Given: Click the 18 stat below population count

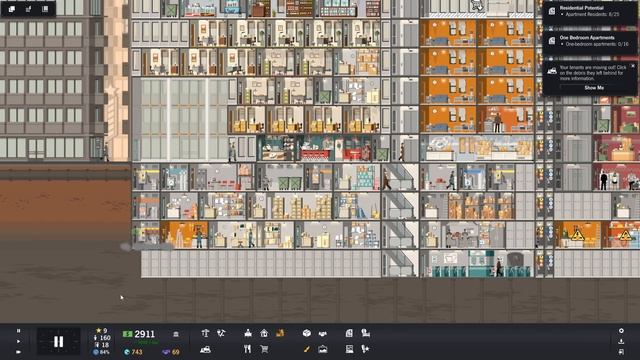Looking at the screenshot, I should tap(102, 345).
